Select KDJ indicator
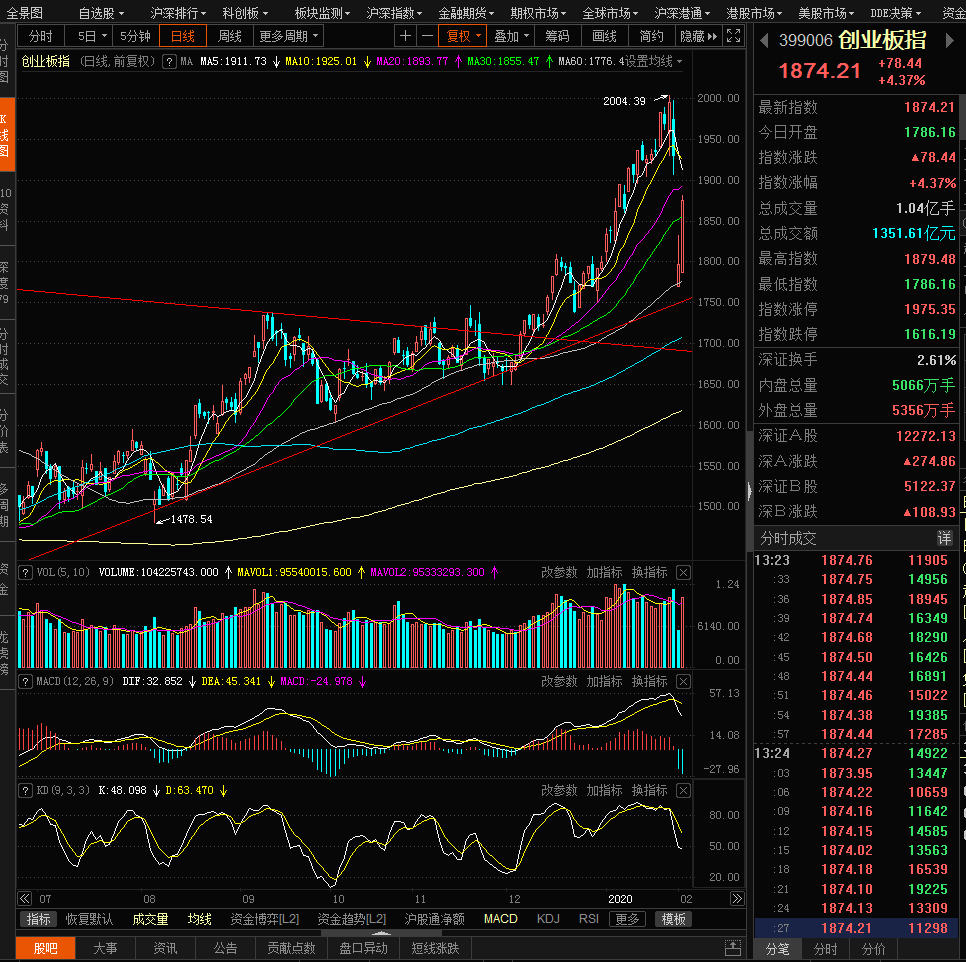This screenshot has height=962, width=966. click(548, 920)
